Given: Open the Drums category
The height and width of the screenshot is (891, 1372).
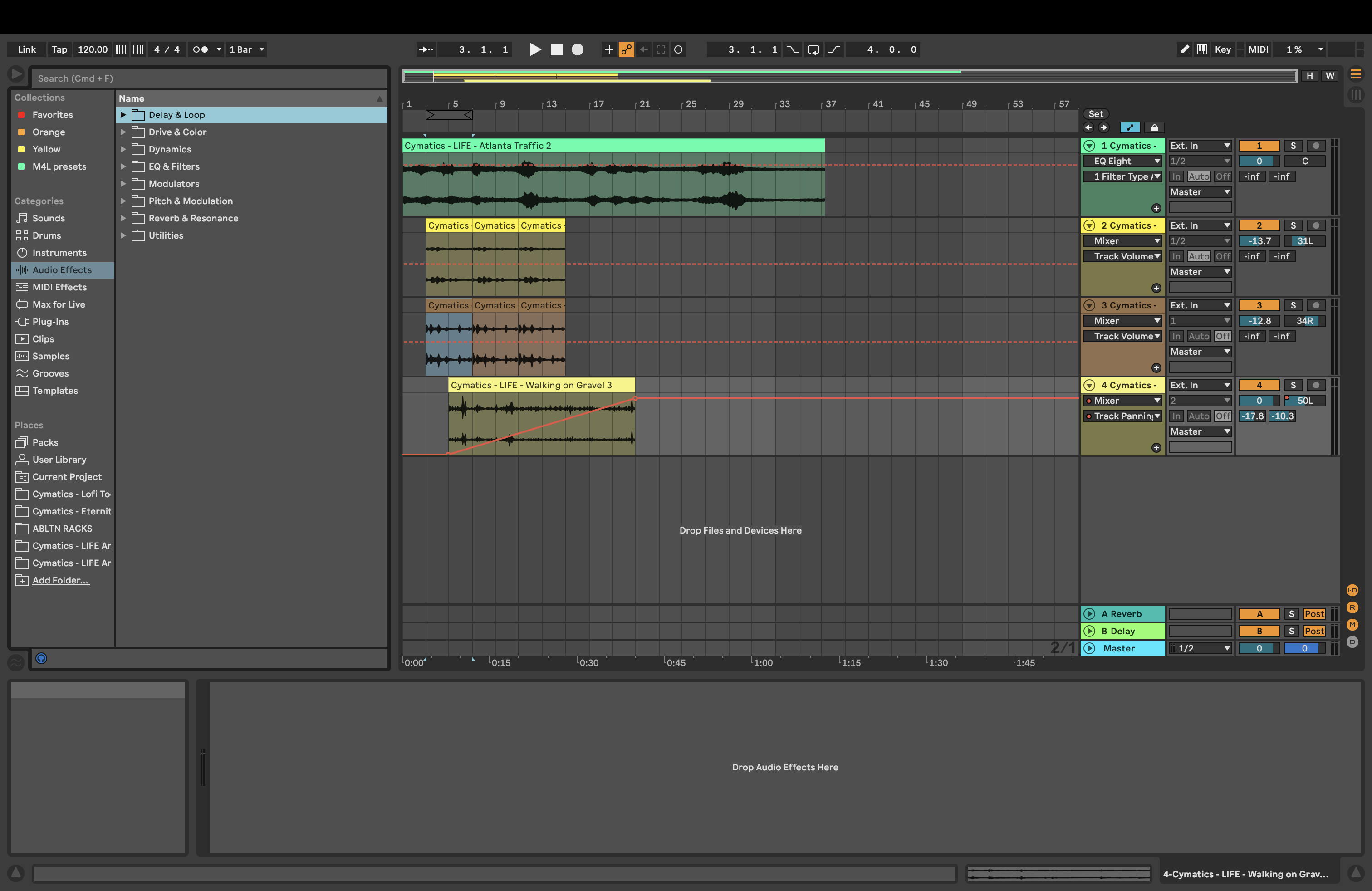Looking at the screenshot, I should [47, 236].
